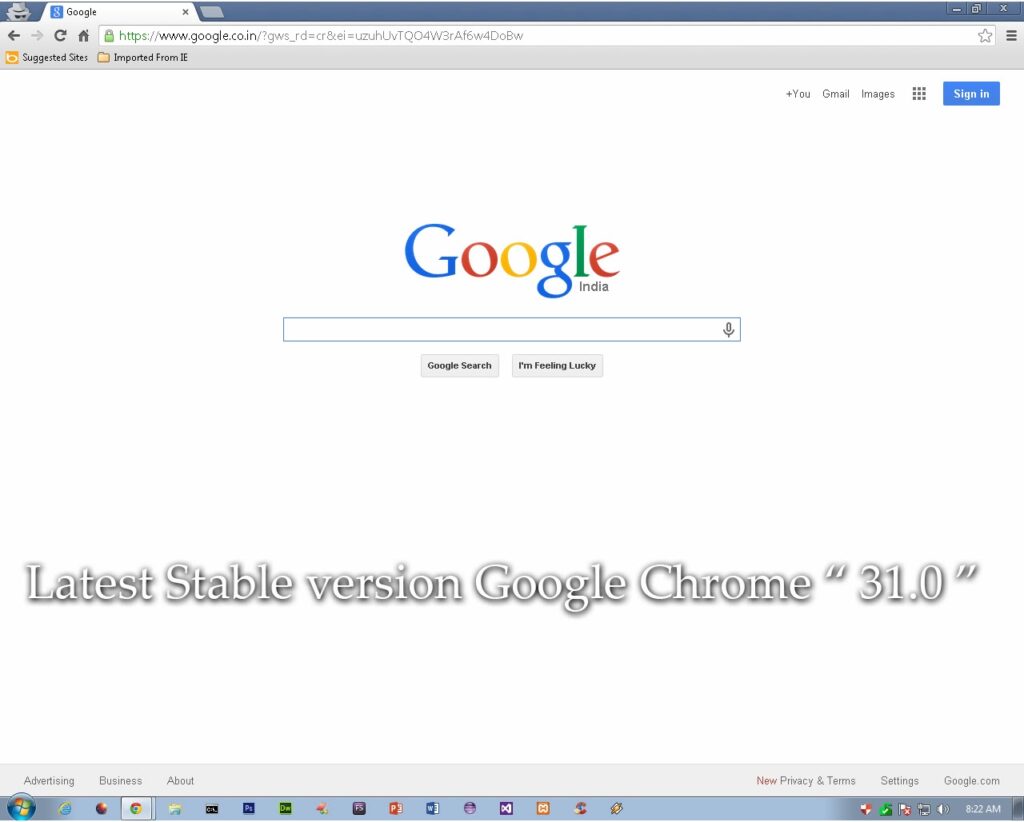
Task: Open the Settings footer link
Action: (x=899, y=780)
